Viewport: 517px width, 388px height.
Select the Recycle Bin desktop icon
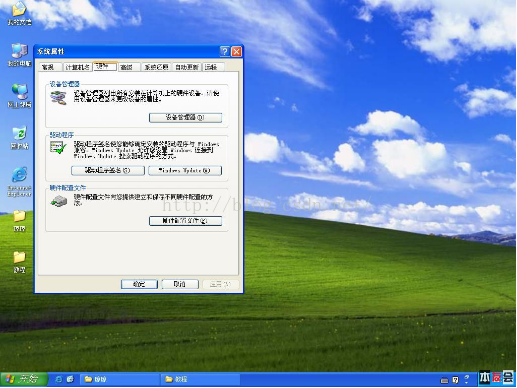point(19,137)
